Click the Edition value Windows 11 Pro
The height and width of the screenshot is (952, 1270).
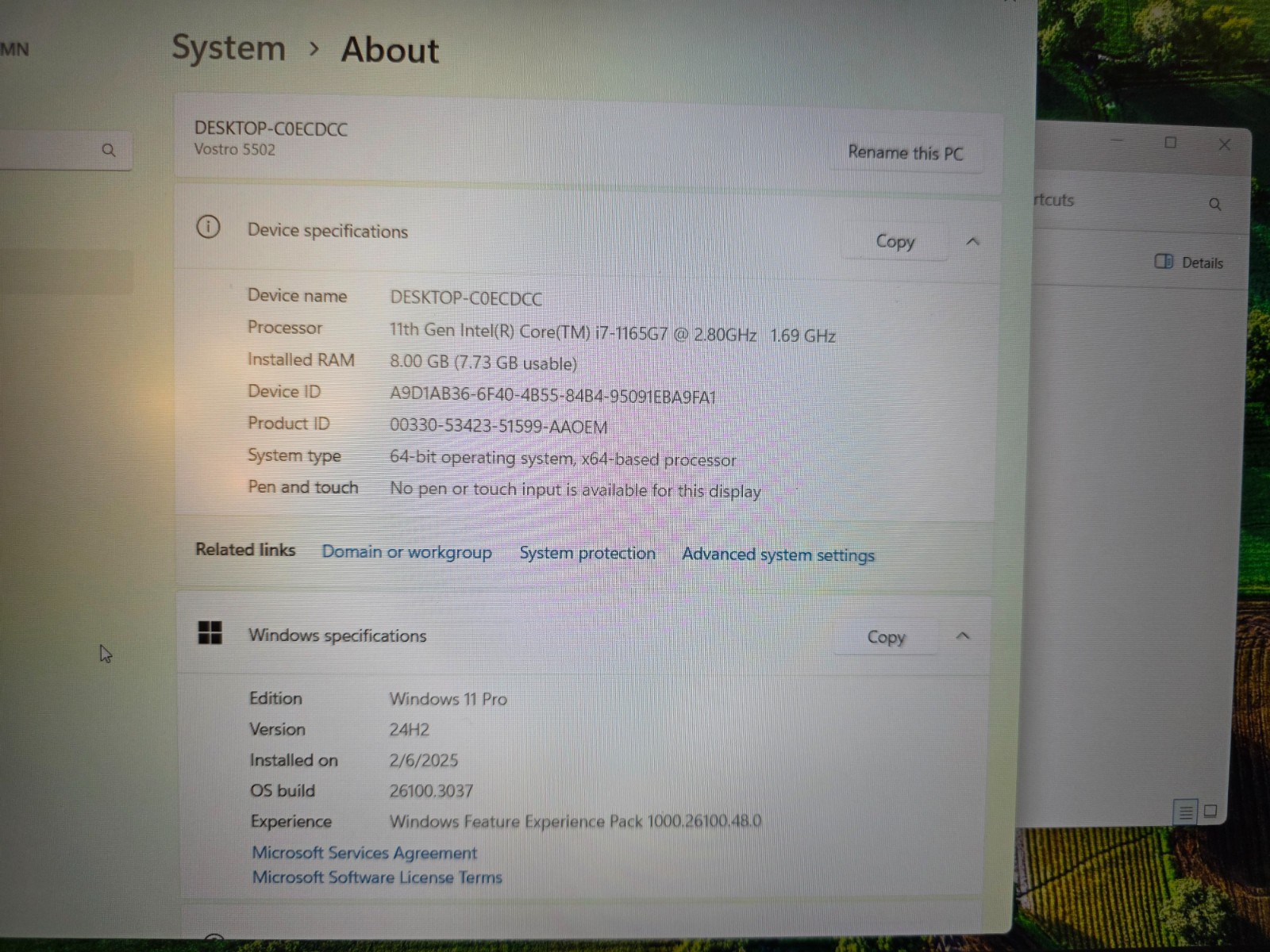tap(448, 699)
